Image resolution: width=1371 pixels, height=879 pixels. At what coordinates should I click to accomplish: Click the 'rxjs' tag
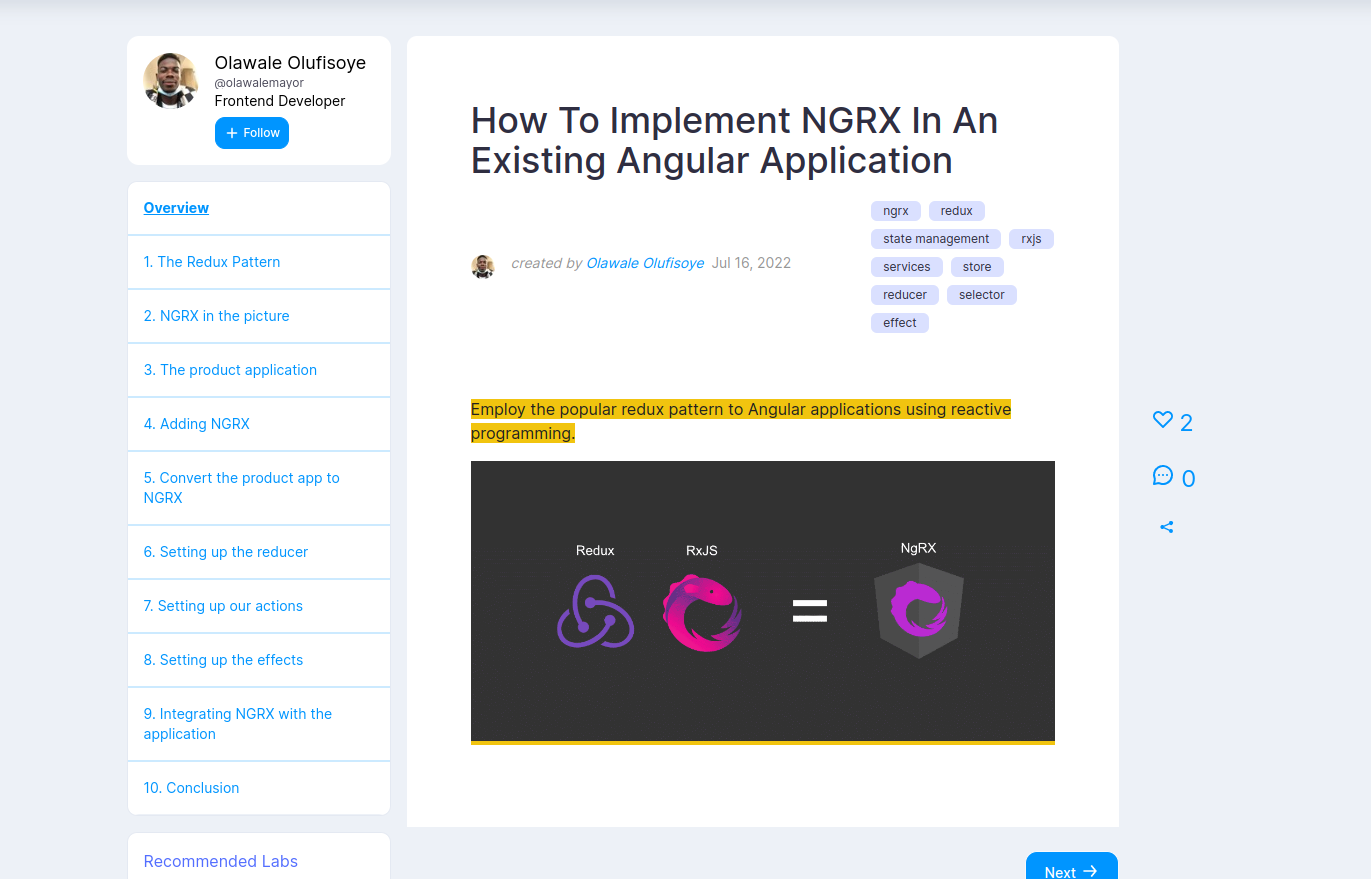pos(1032,239)
